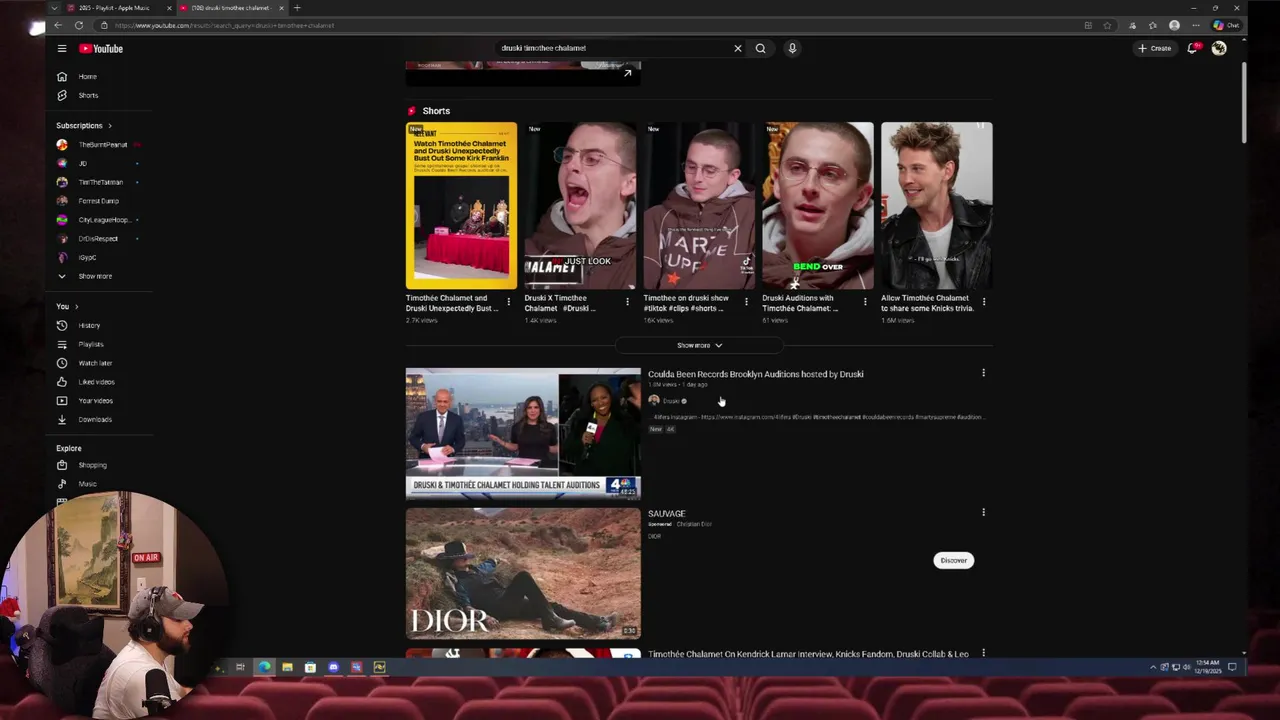Open a new browser tab

pos(297,8)
